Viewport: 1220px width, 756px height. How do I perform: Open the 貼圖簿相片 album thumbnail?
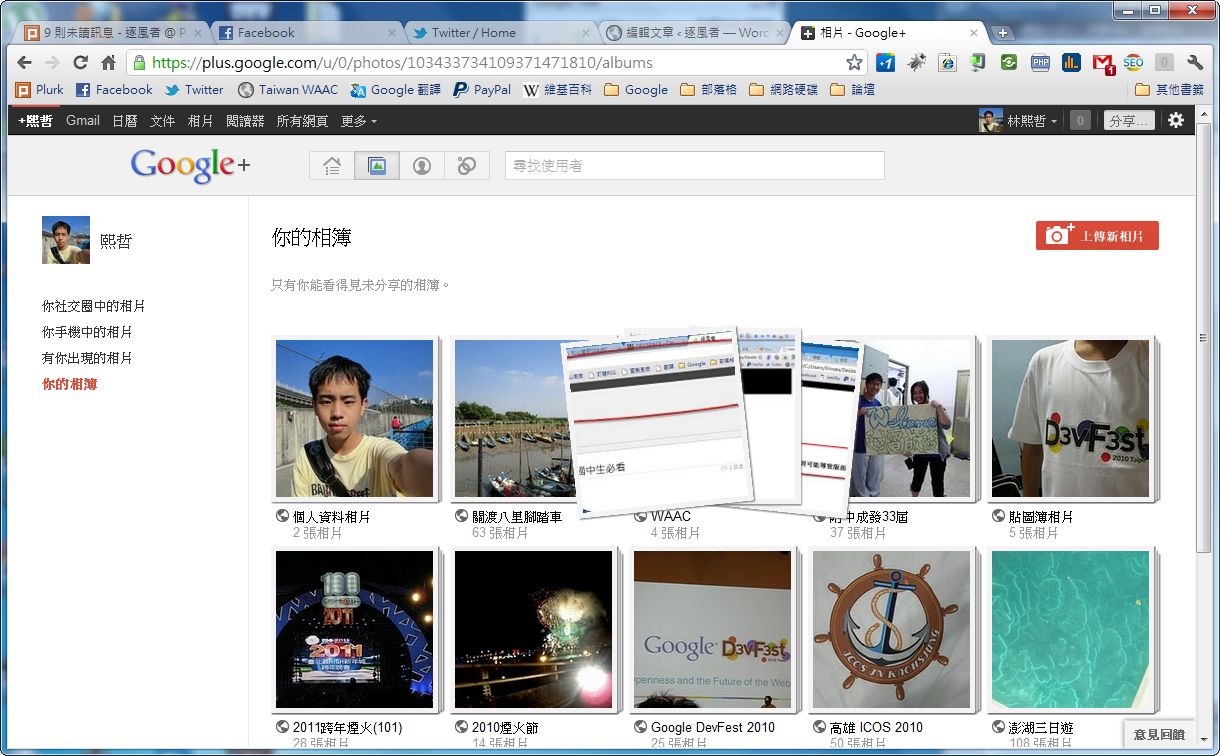tap(1070, 419)
